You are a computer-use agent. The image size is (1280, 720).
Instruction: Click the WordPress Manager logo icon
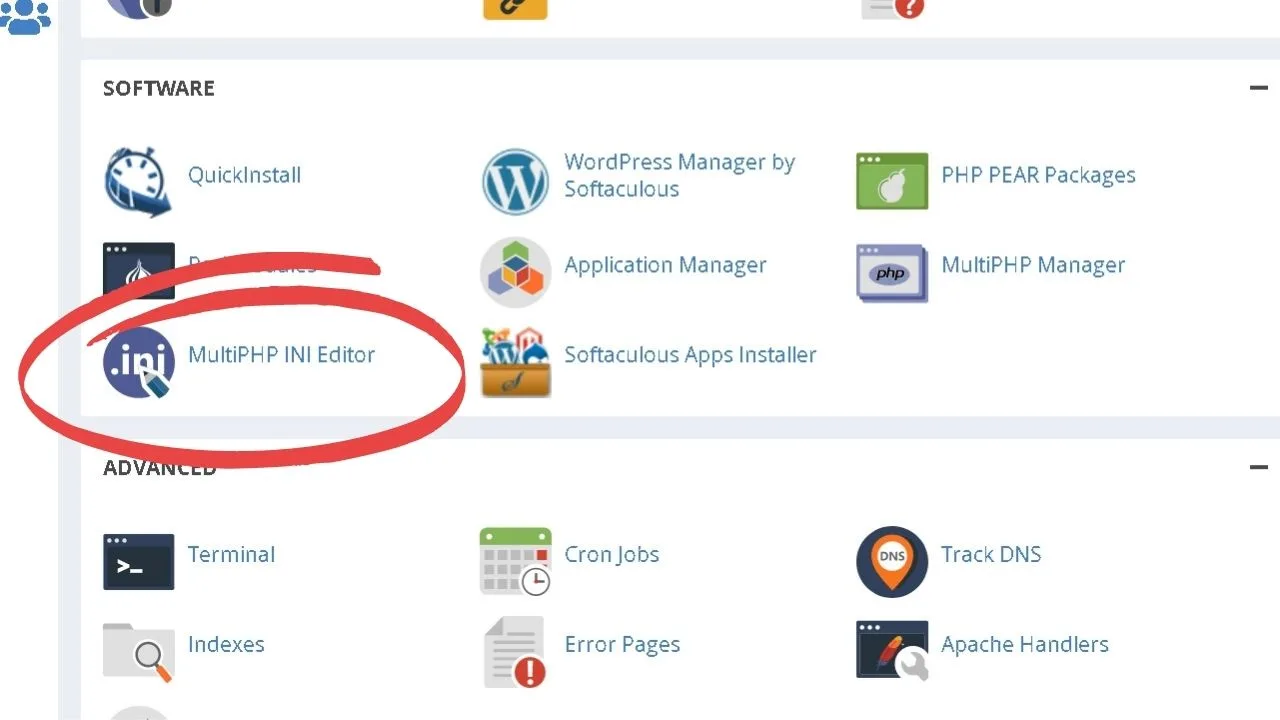(515, 181)
